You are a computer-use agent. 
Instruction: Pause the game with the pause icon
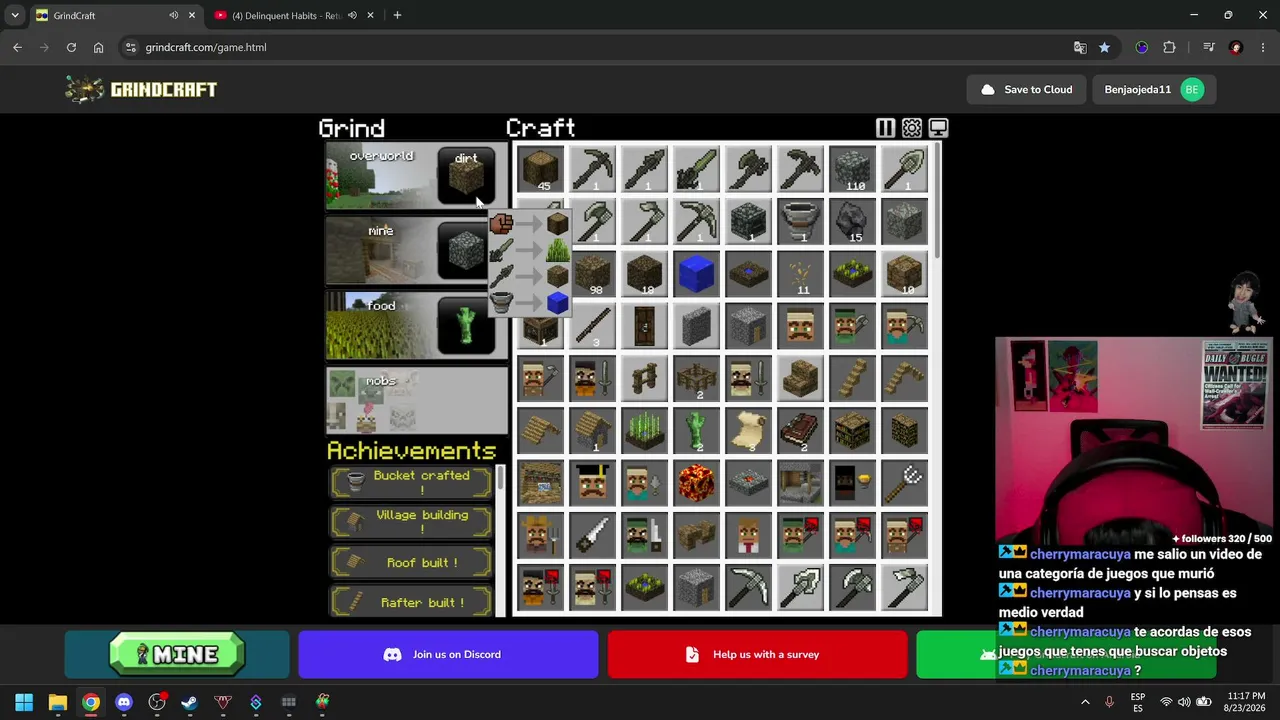tap(885, 128)
